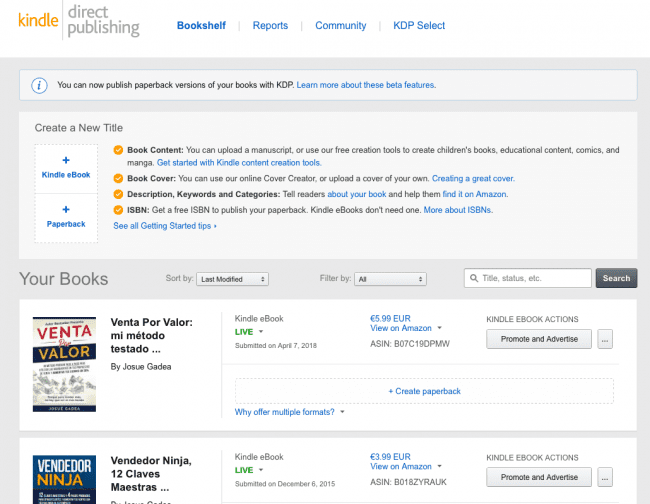Open the KDP Select tab
The height and width of the screenshot is (504, 650).
pos(419,26)
